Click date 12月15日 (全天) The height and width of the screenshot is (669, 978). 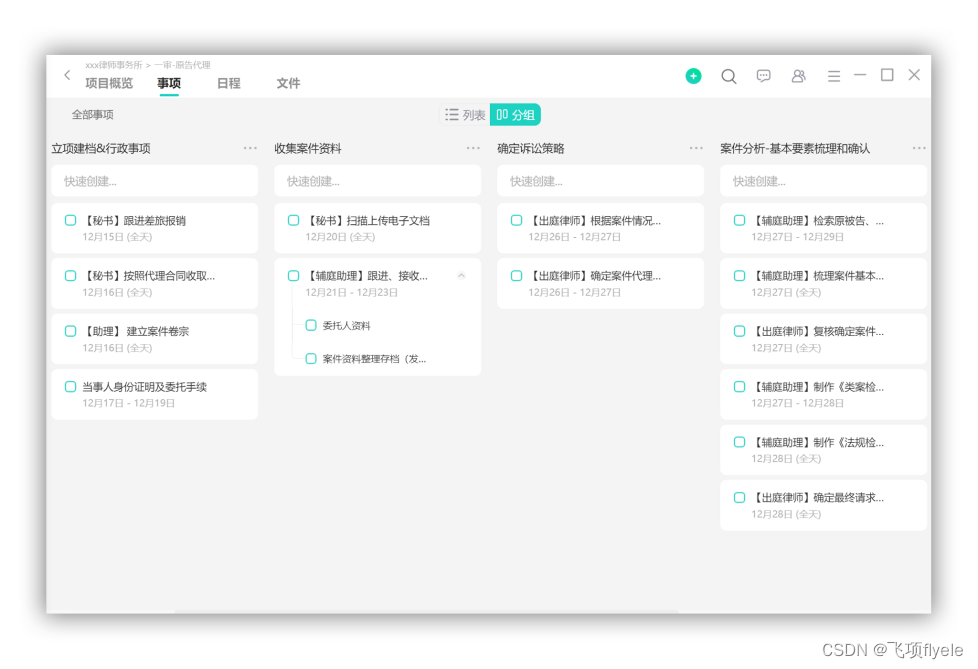coord(117,237)
